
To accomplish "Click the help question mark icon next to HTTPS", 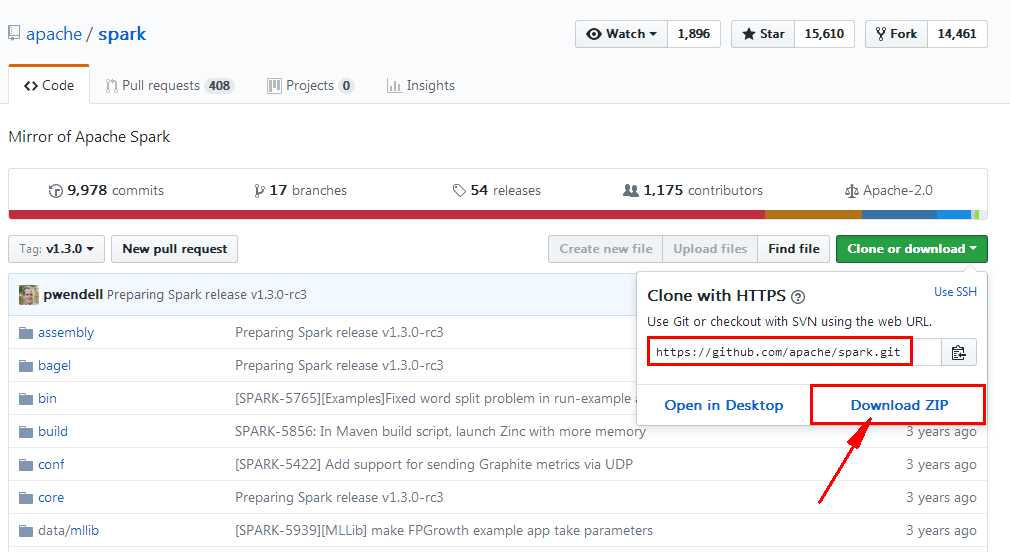I will click(x=797, y=297).
